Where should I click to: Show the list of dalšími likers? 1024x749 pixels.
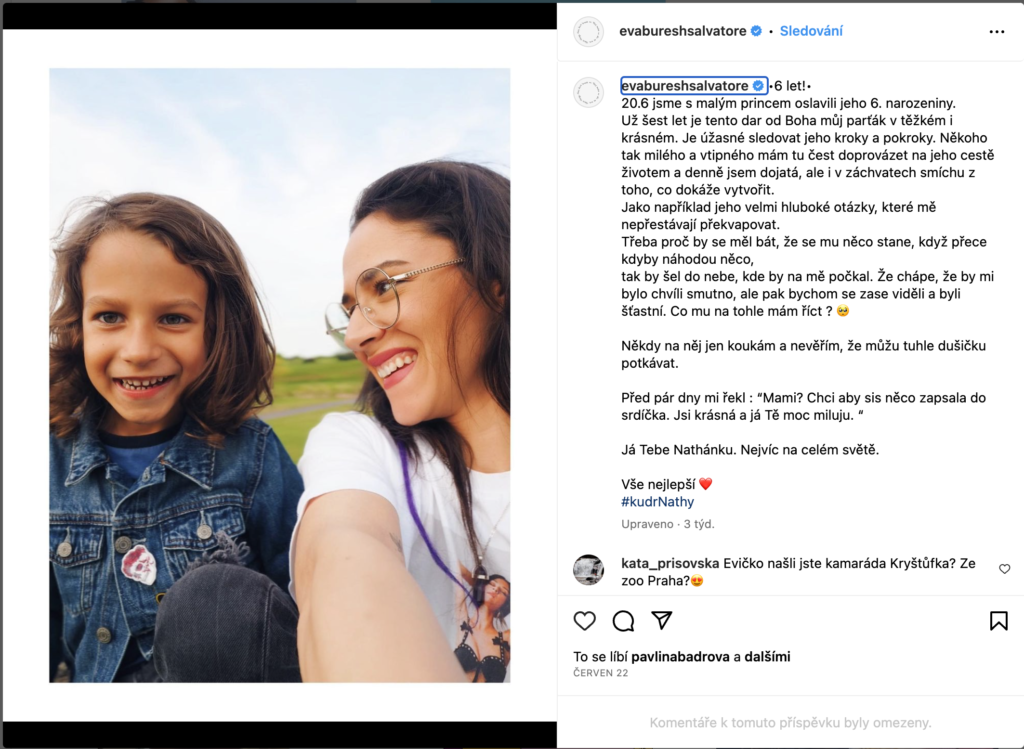(x=767, y=656)
